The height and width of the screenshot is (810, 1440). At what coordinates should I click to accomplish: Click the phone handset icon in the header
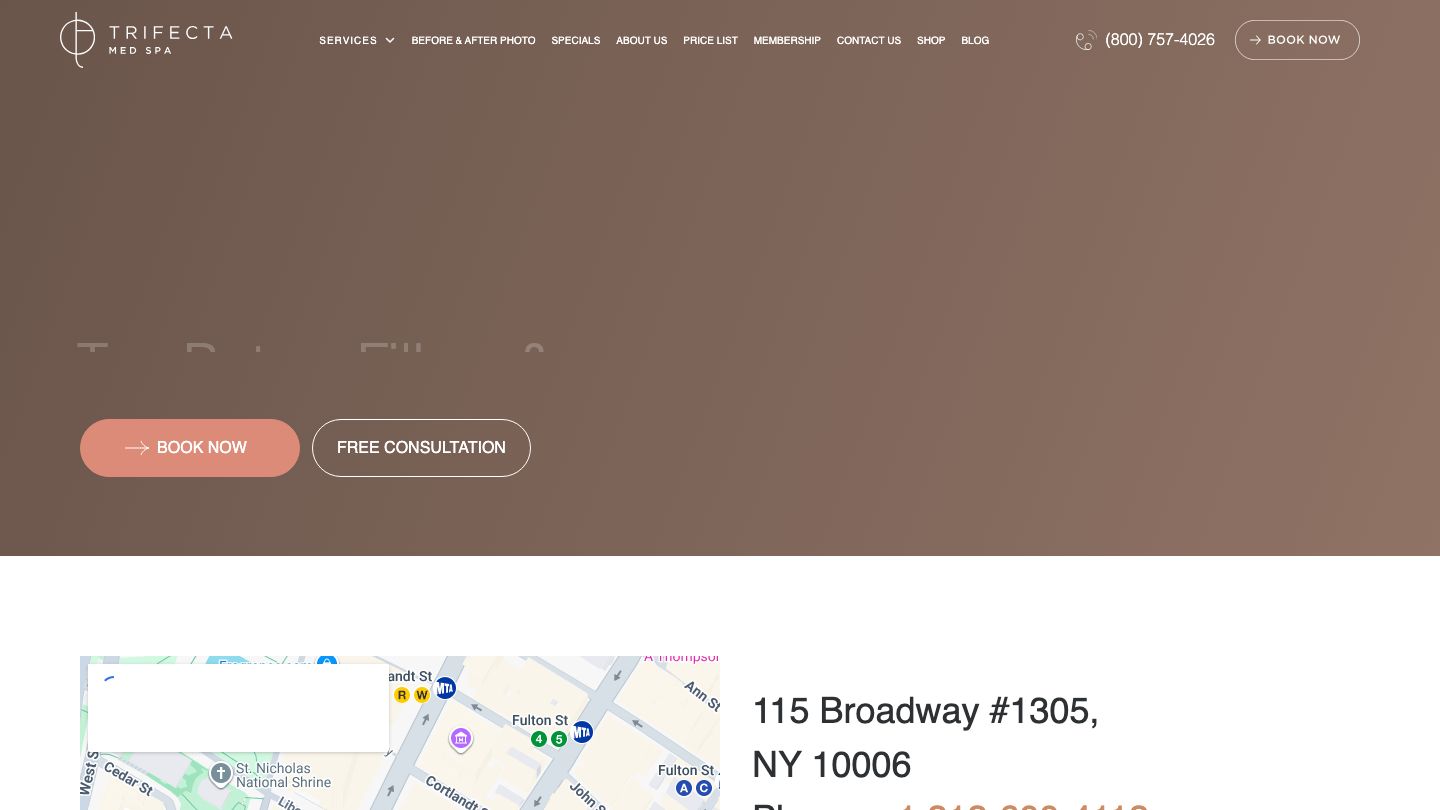(x=1086, y=40)
